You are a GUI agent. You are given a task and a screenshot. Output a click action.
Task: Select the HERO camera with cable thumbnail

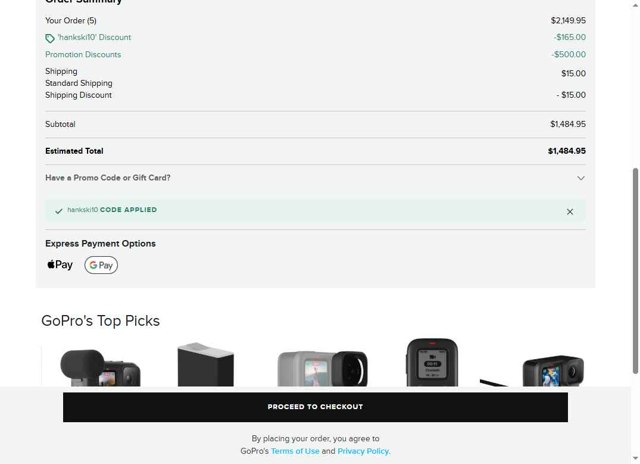532,371
